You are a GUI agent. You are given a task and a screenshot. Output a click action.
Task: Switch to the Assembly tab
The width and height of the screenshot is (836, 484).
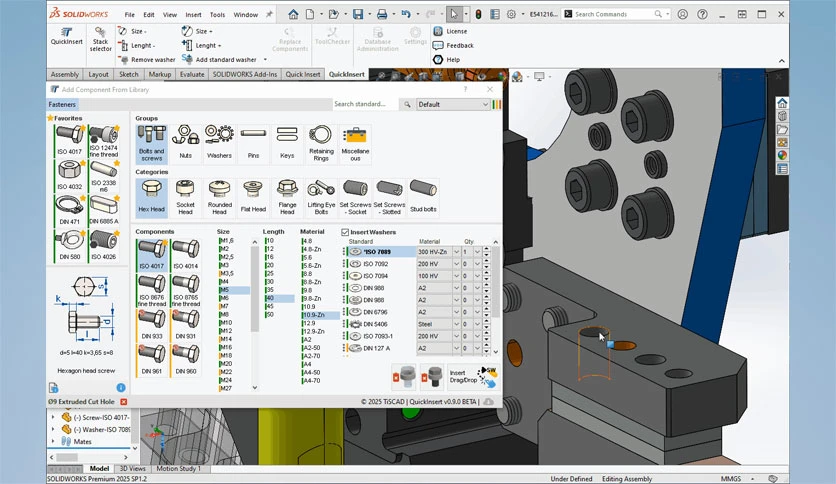coord(65,75)
